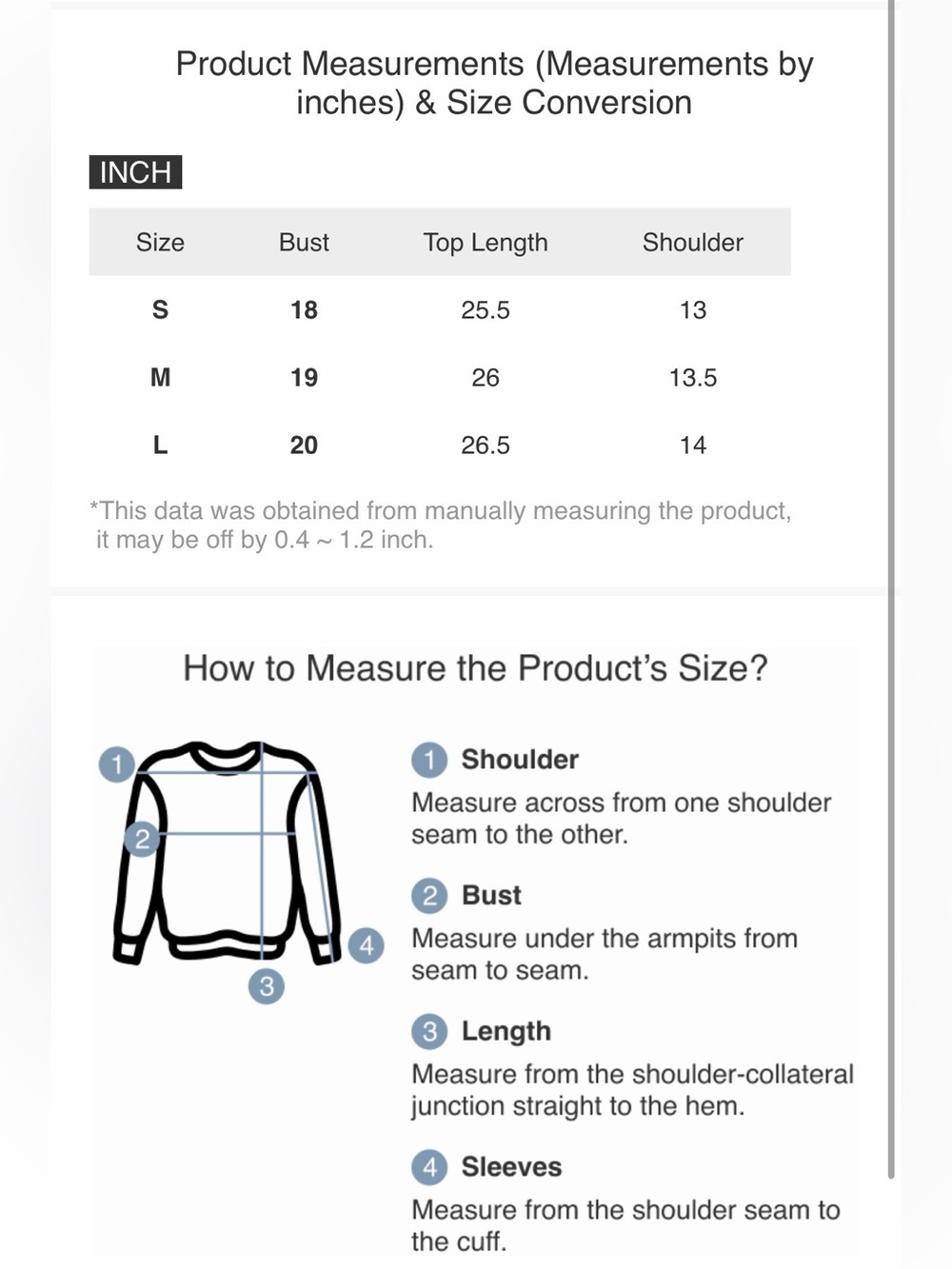
Task: Click the numbered 1 marker on sweater diagram
Action: click(117, 764)
